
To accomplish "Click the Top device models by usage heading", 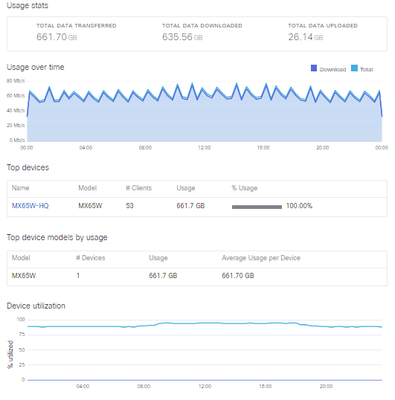I will click(57, 237).
